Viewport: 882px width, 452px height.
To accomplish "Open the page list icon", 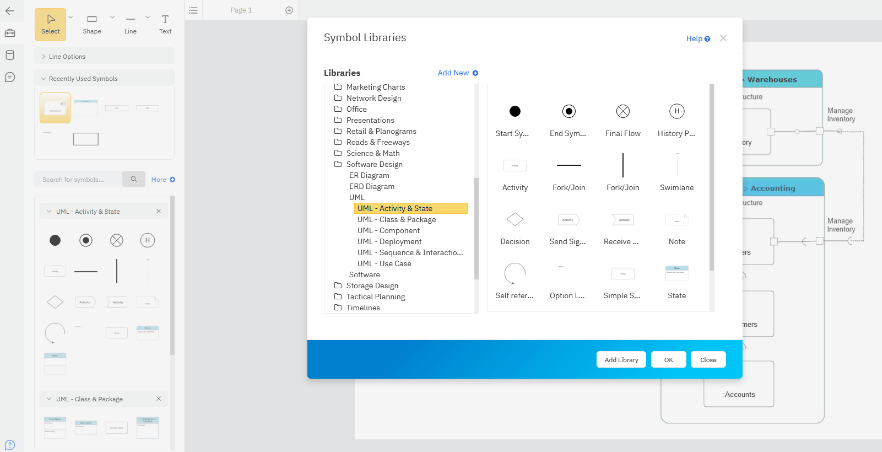I will pos(193,10).
